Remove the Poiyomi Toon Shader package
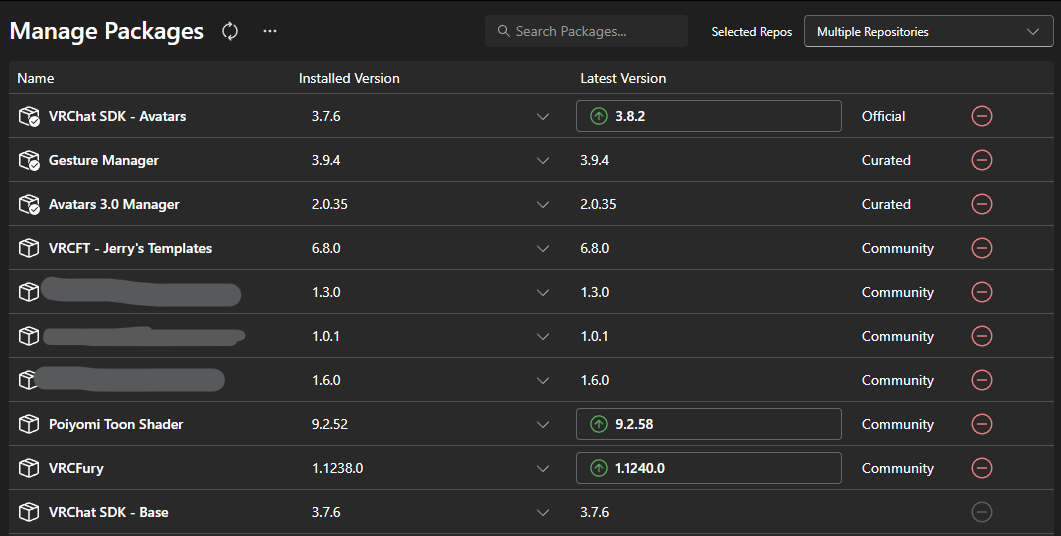The image size is (1061, 536). pos(982,424)
